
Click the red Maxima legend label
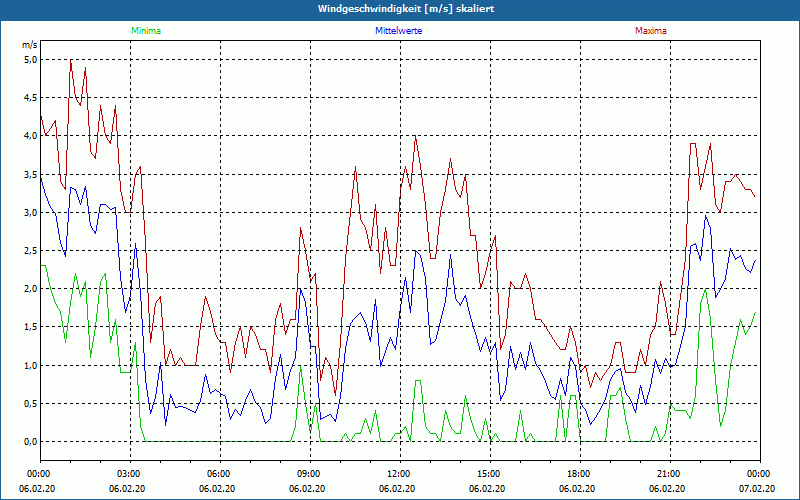click(x=651, y=31)
